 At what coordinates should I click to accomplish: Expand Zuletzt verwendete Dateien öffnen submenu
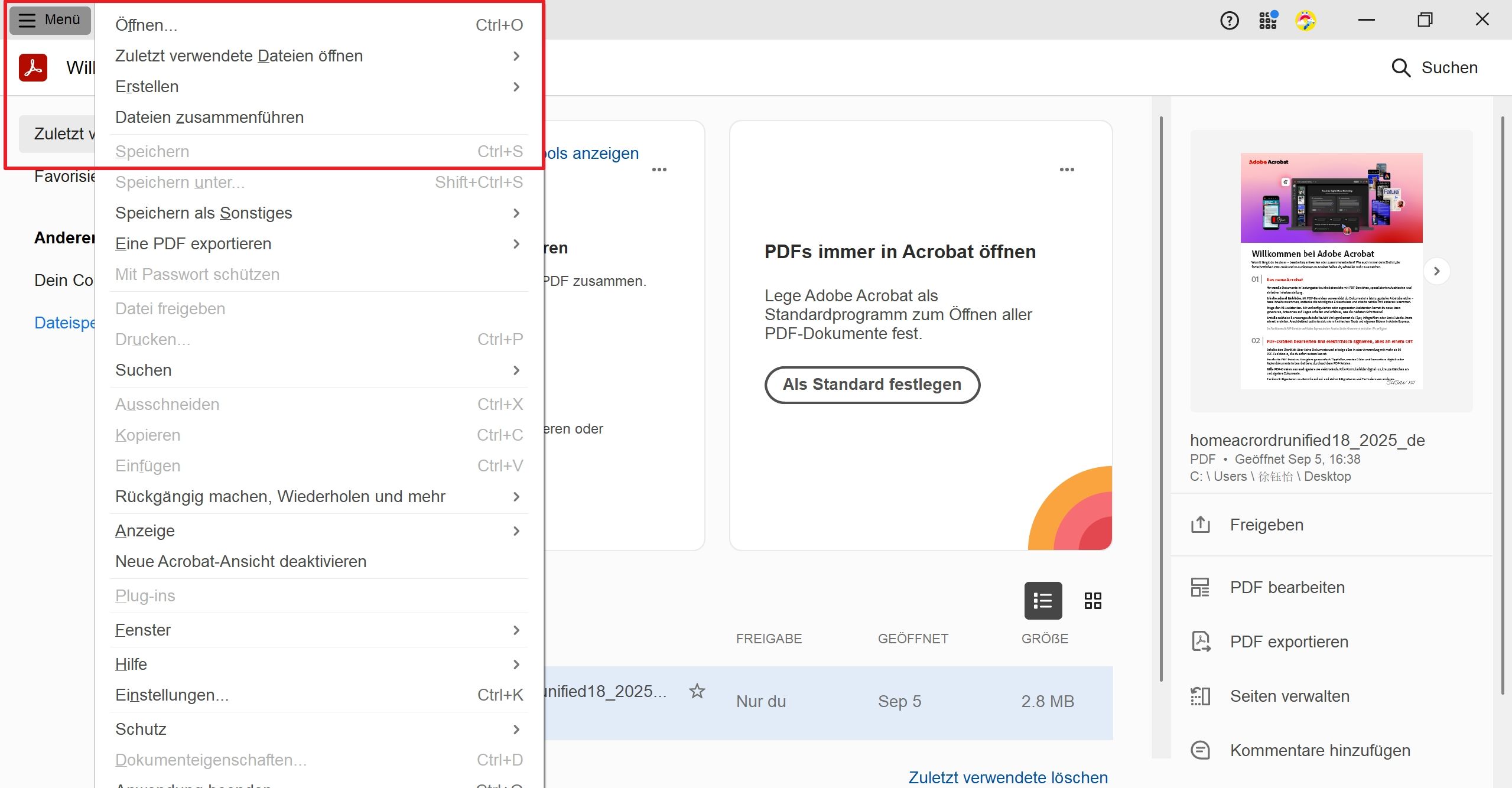coord(319,56)
